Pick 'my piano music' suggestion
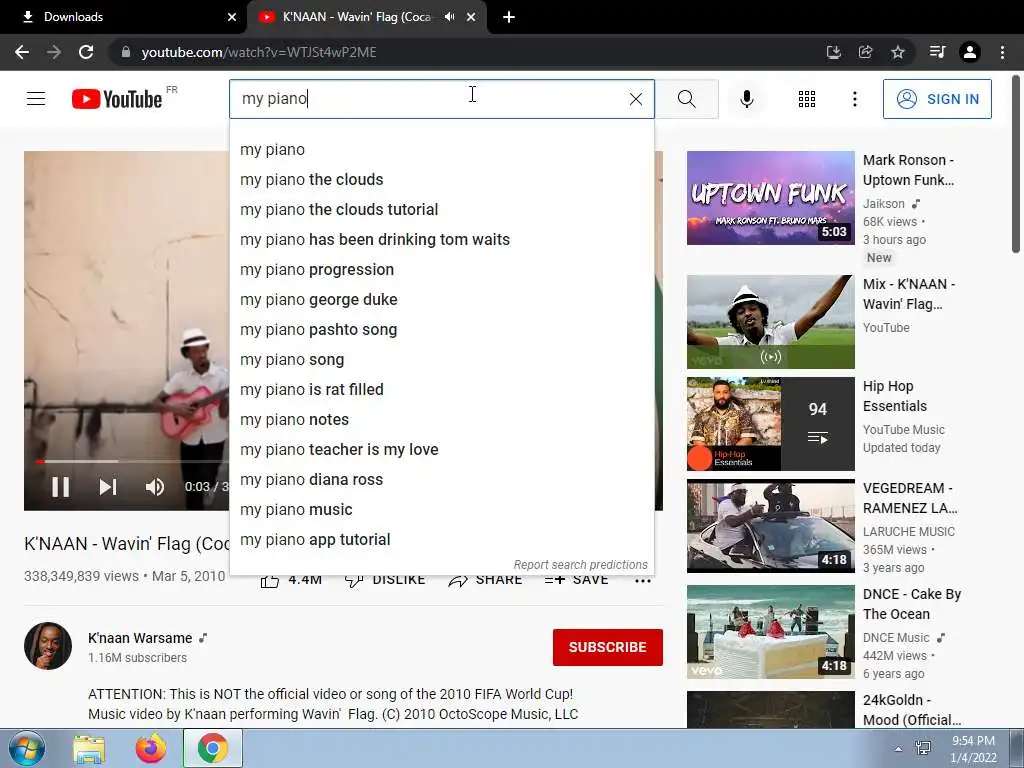This screenshot has width=1024, height=768. coord(441,510)
